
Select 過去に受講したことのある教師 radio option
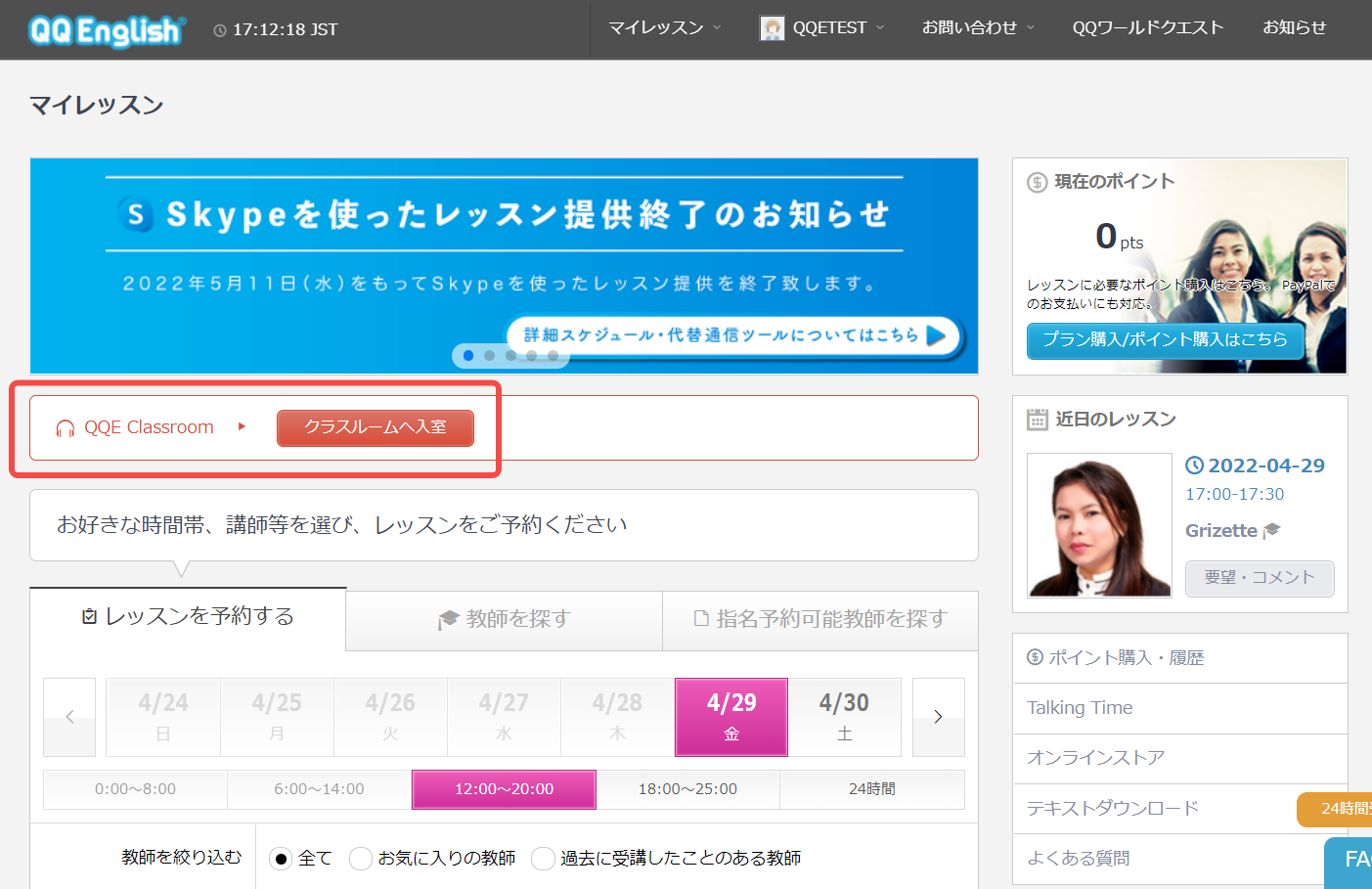click(x=543, y=859)
